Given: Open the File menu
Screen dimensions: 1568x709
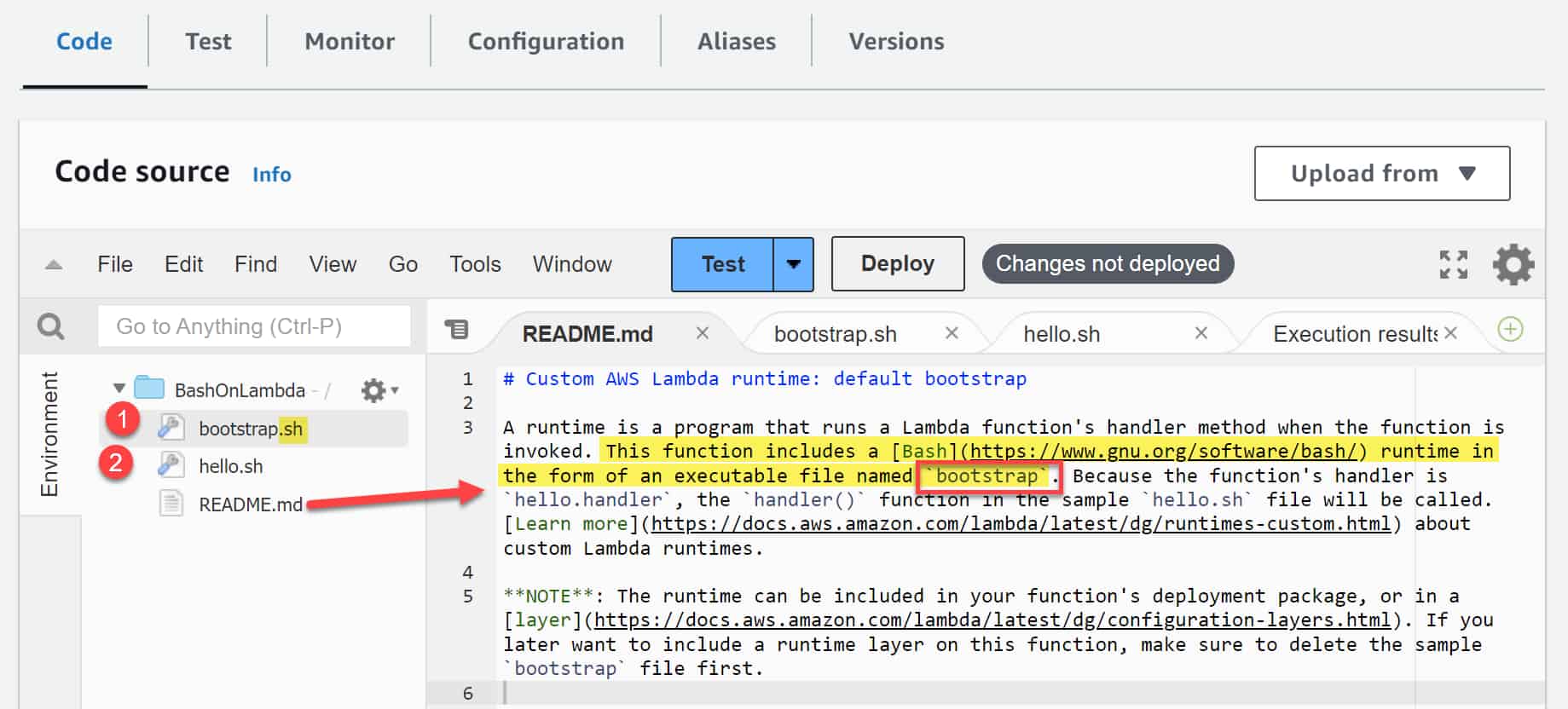Looking at the screenshot, I should 115,264.
